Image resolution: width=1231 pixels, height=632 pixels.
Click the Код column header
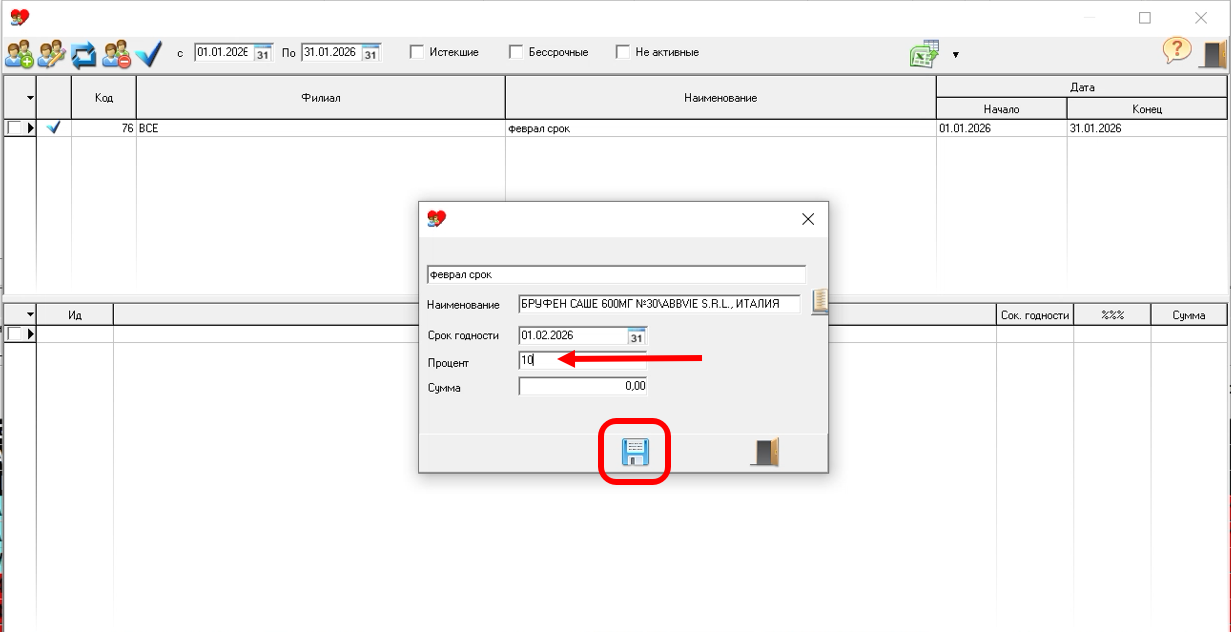click(x=104, y=98)
